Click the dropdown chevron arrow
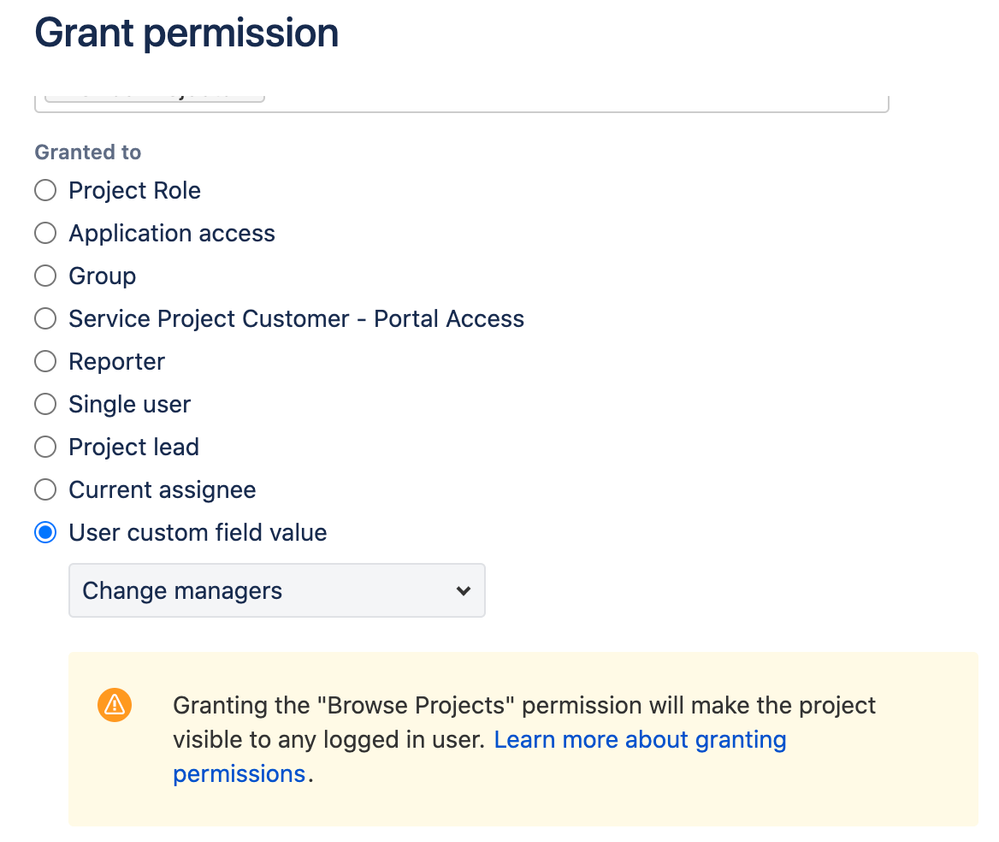This screenshot has height=842, width=999. pyautogui.click(x=463, y=591)
